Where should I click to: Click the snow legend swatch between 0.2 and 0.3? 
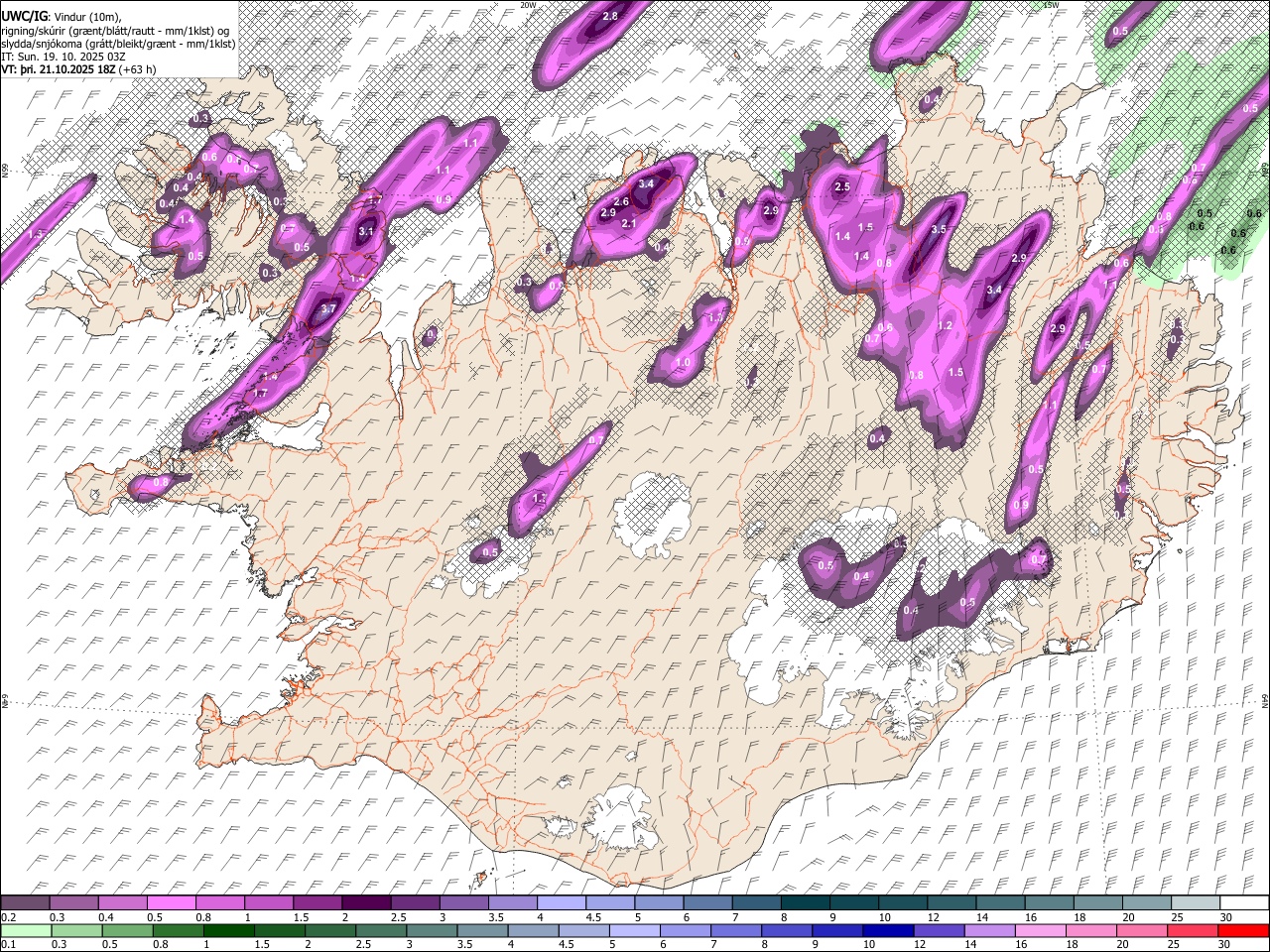[25, 902]
